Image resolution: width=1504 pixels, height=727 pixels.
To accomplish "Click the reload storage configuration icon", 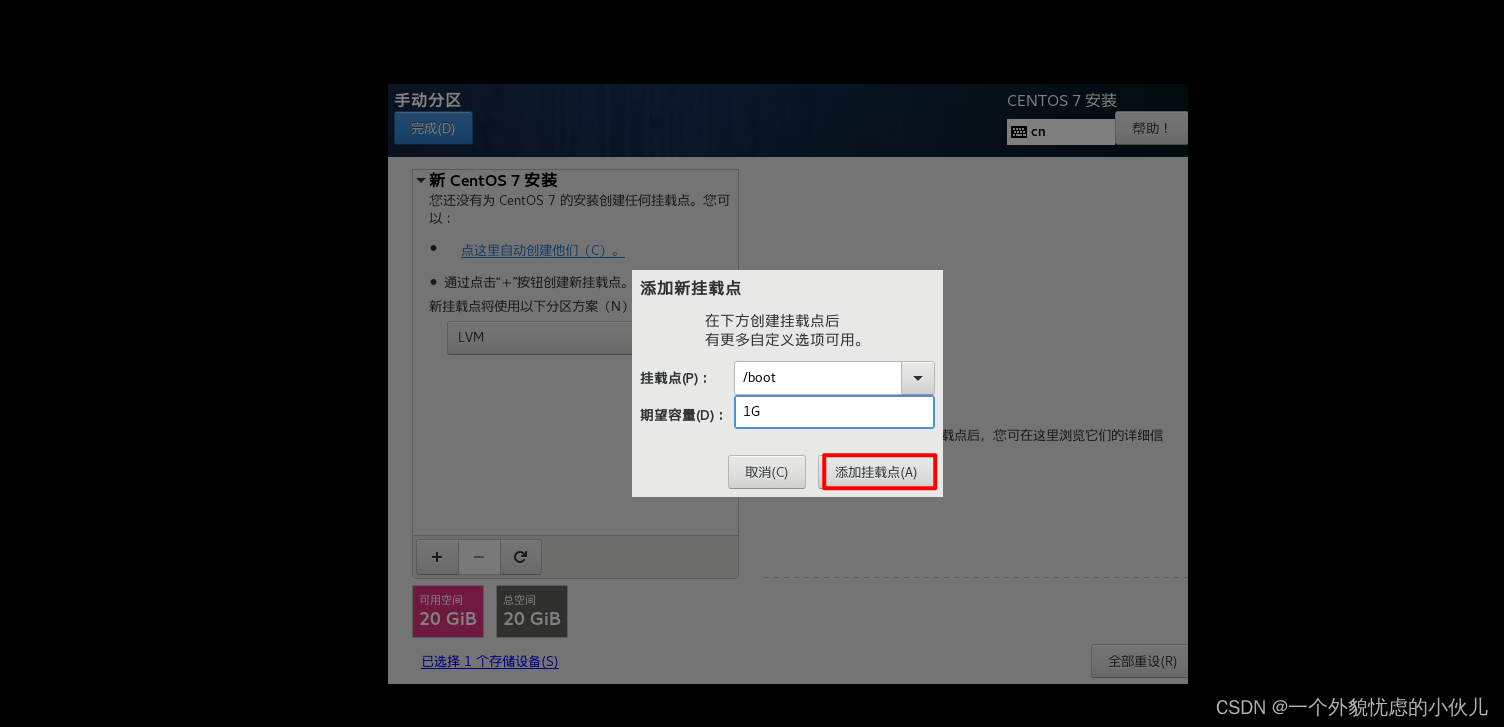I will 520,557.
